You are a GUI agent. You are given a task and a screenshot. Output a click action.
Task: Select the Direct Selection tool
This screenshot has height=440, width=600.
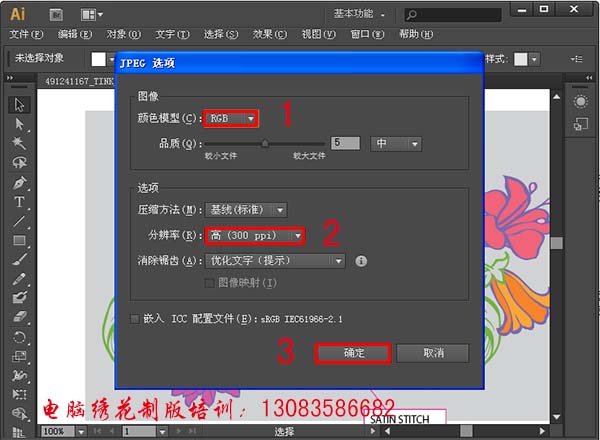coord(19,124)
